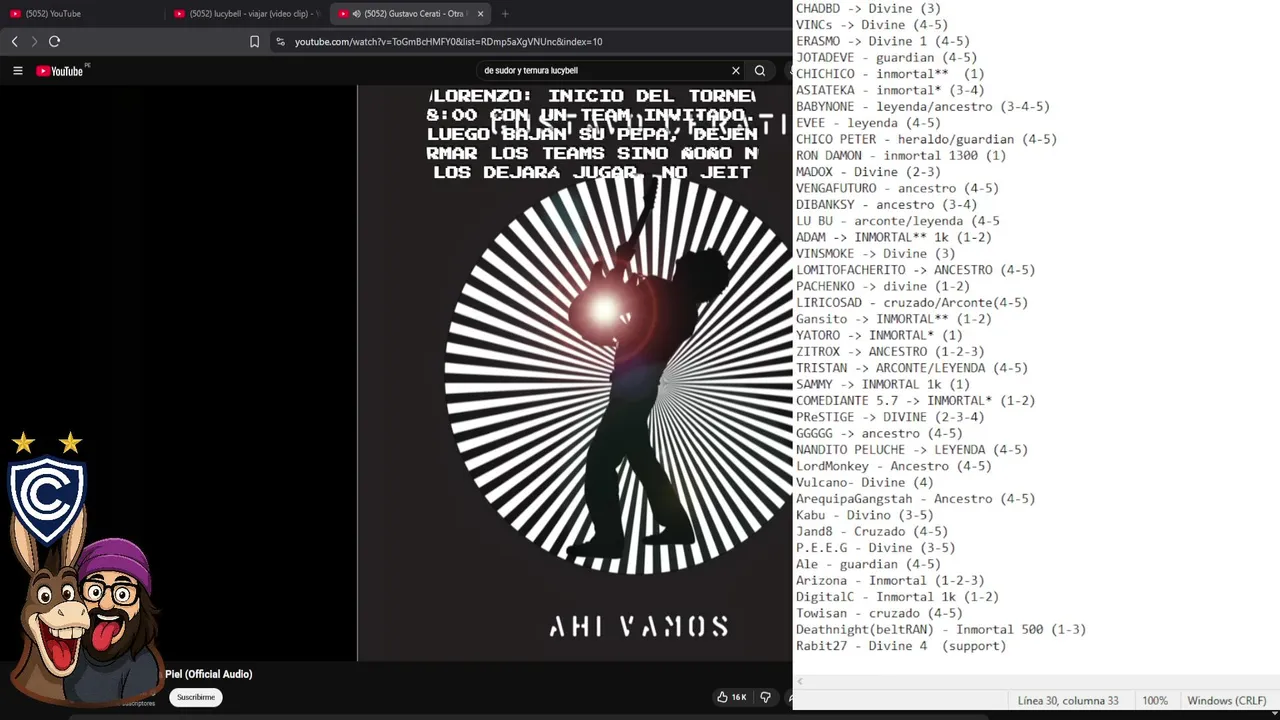
Task: Click 'Windows (CRLF)' in the Notepad status bar
Action: (x=1227, y=701)
